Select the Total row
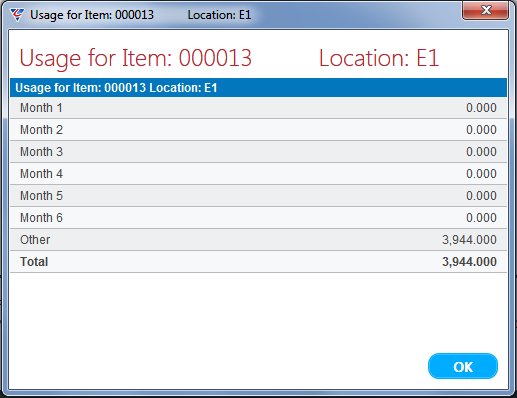This screenshot has height=398, width=517. [x=258, y=262]
